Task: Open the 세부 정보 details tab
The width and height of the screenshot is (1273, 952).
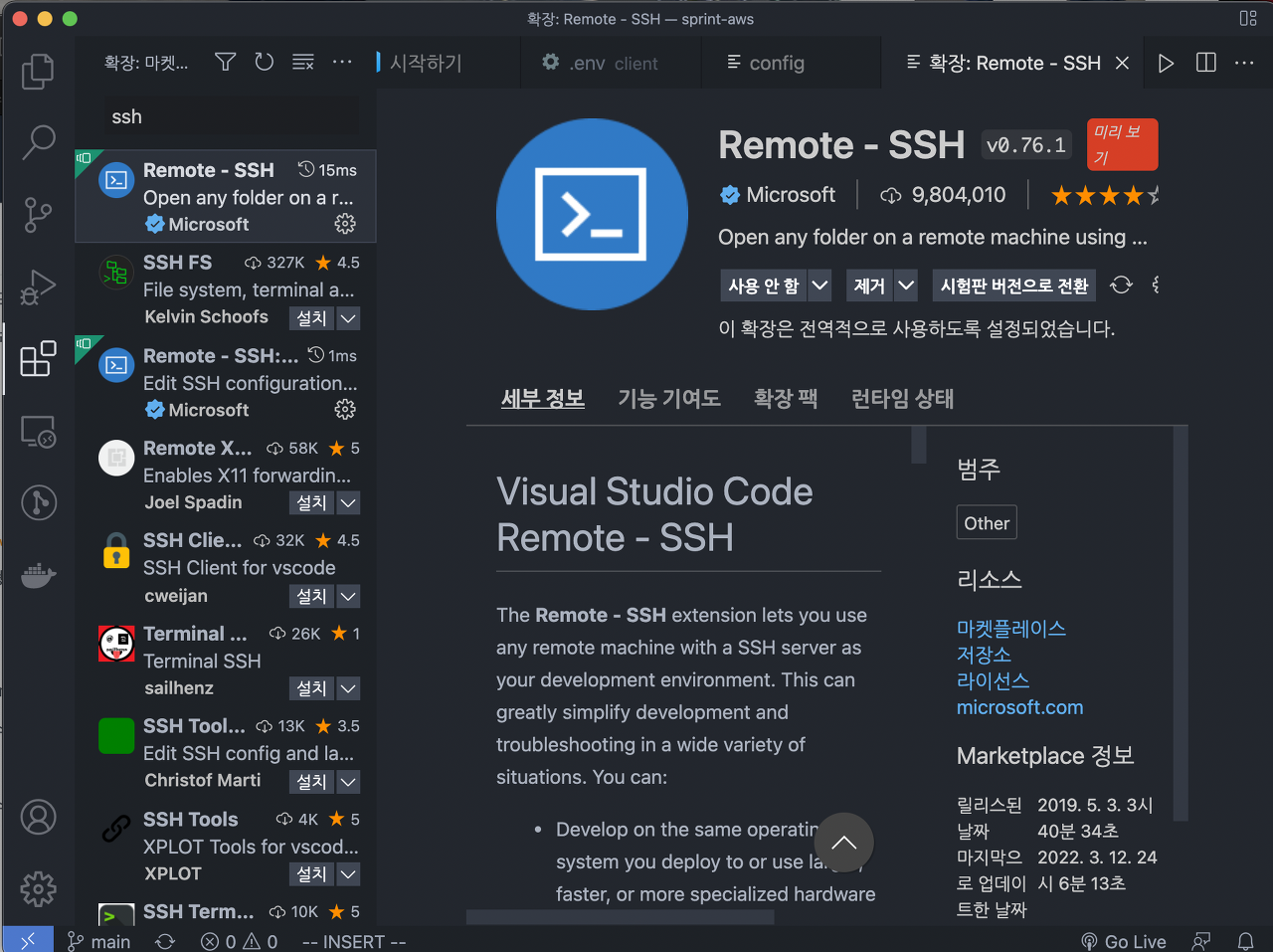Action: click(x=543, y=399)
